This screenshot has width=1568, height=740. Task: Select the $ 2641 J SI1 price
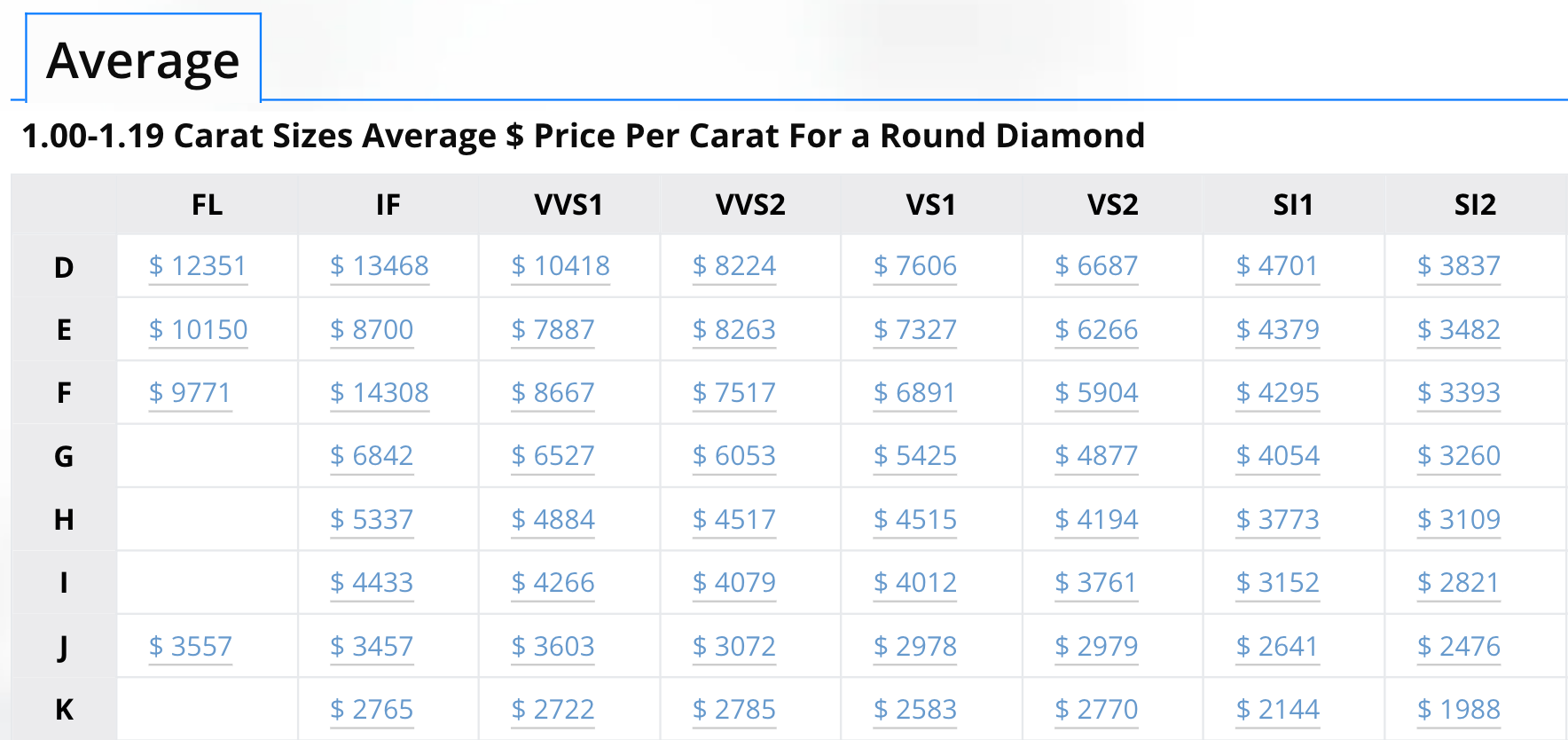(x=1277, y=647)
